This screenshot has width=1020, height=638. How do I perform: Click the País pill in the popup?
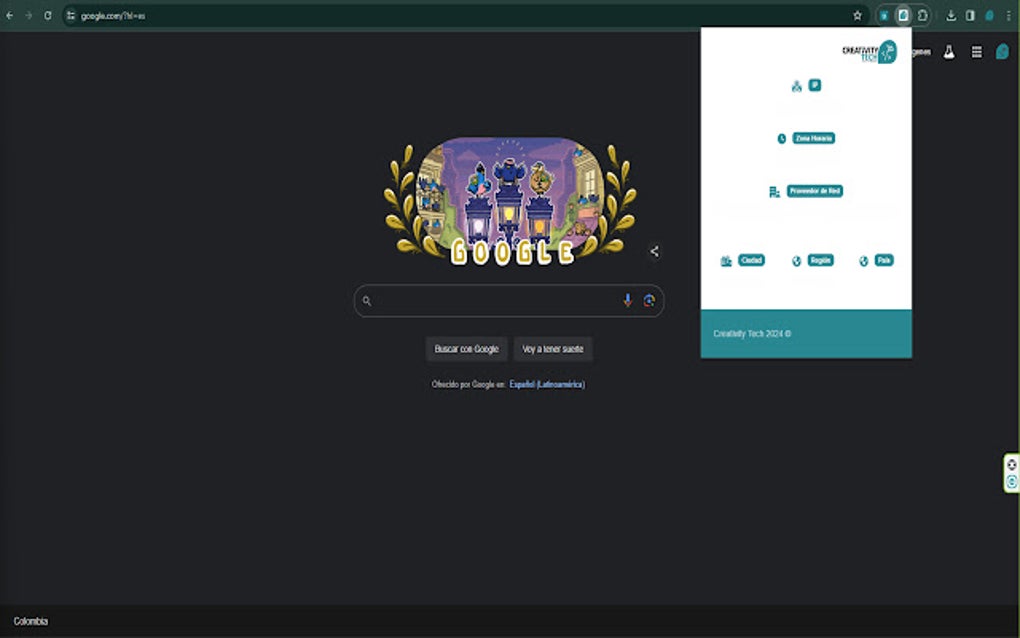pyautogui.click(x=882, y=260)
